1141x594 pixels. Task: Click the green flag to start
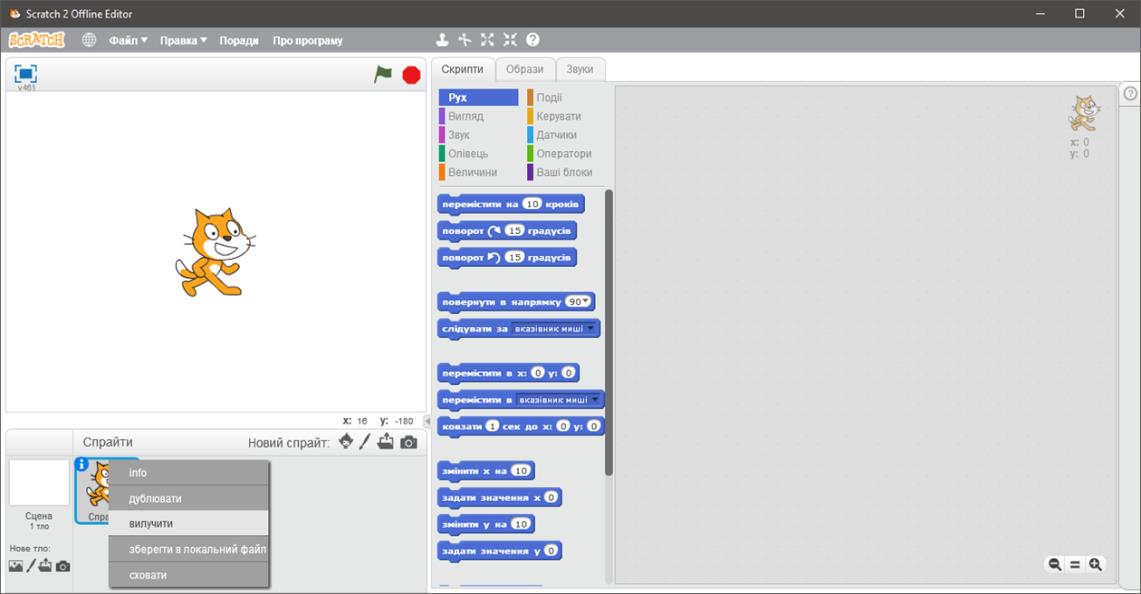383,74
